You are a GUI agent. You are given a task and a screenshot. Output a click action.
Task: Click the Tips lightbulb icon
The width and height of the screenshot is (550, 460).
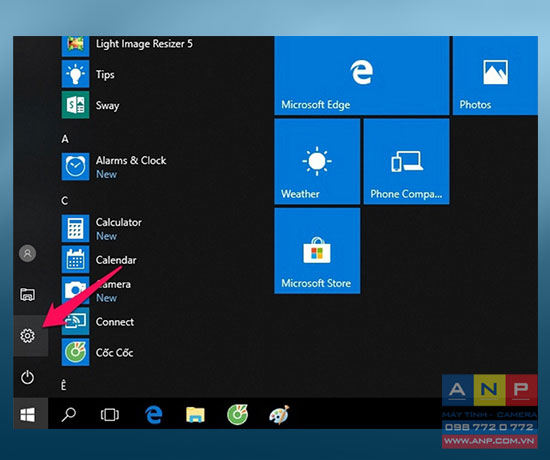coord(75,74)
